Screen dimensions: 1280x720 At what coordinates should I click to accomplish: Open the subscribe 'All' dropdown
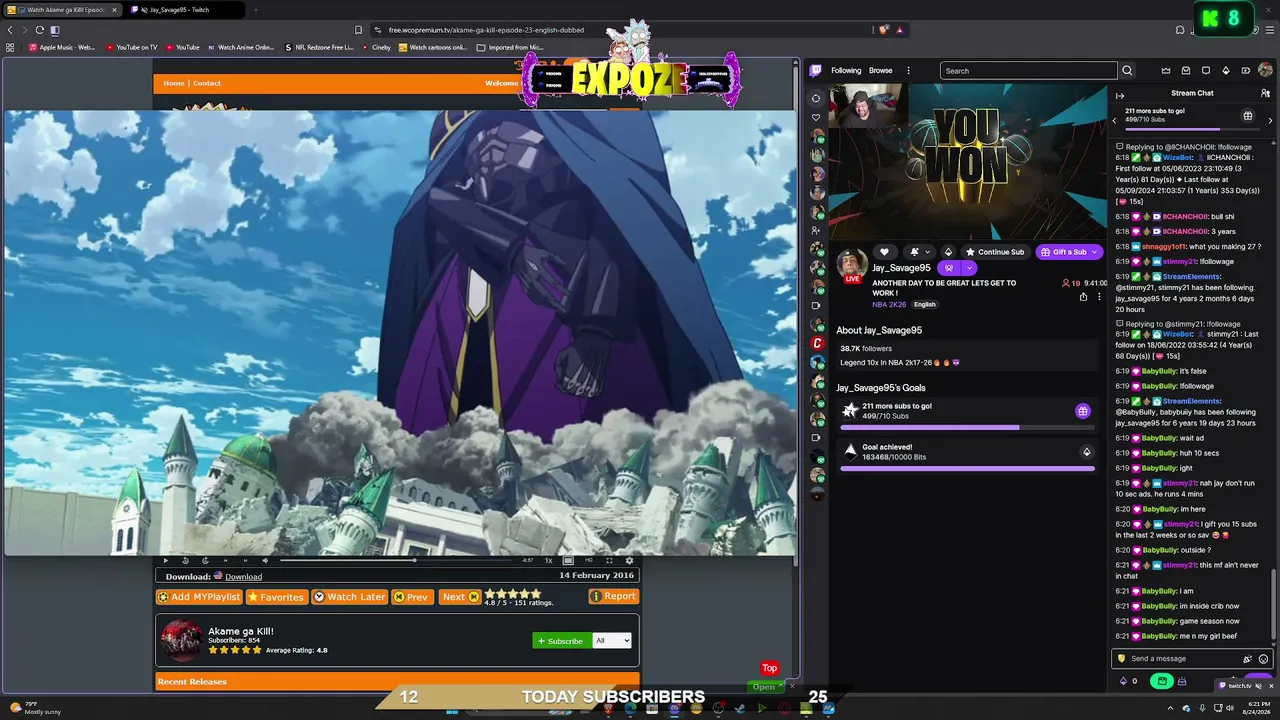point(612,640)
